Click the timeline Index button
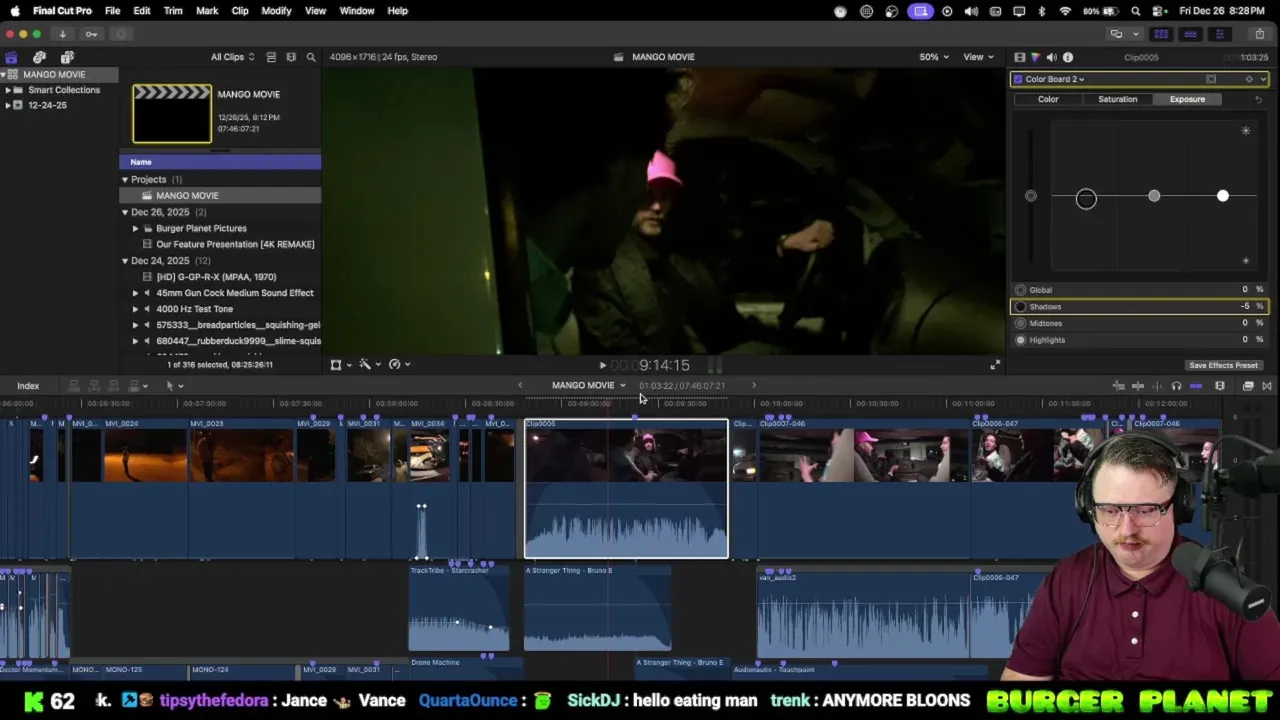 click(x=28, y=386)
